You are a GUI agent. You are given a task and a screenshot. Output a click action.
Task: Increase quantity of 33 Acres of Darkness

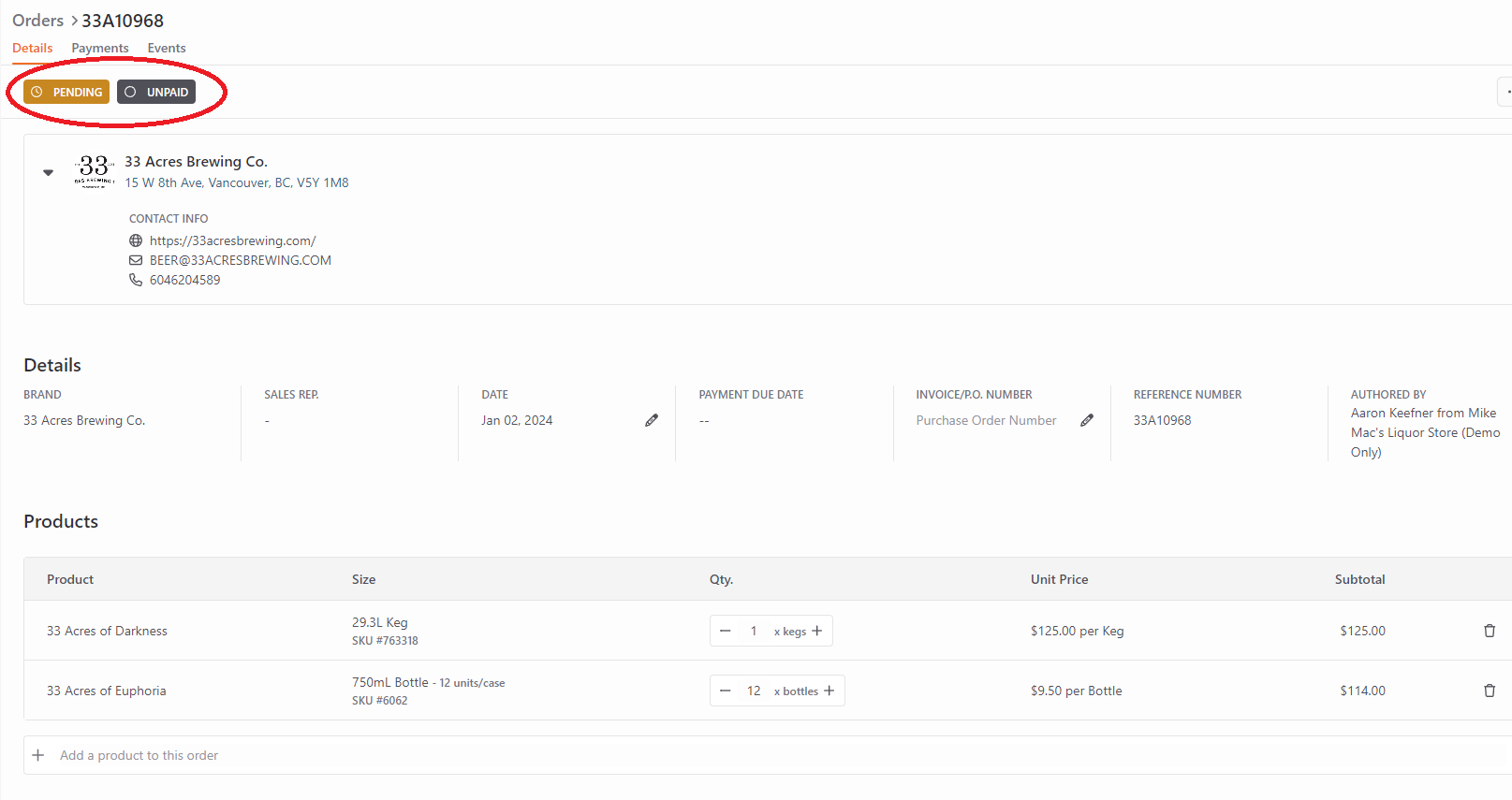pos(816,631)
